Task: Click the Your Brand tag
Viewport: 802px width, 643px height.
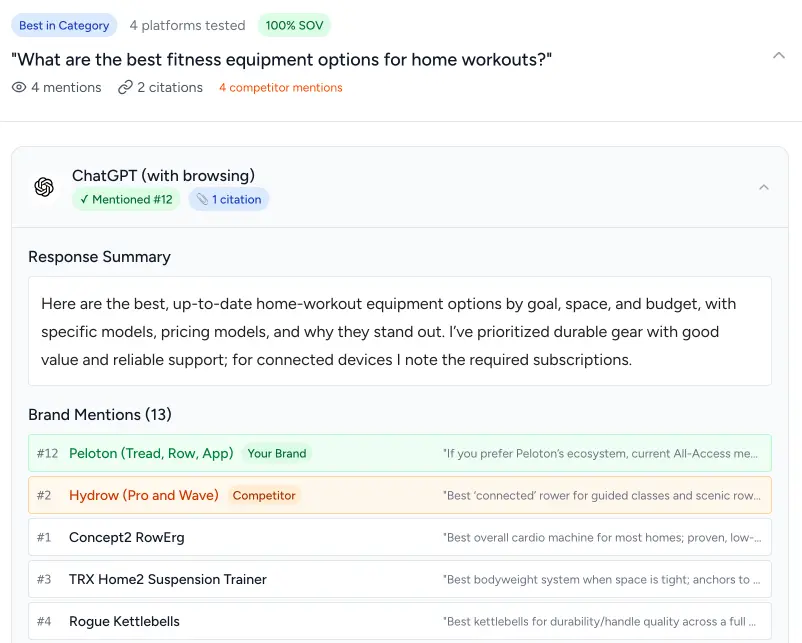Action: coord(277,453)
